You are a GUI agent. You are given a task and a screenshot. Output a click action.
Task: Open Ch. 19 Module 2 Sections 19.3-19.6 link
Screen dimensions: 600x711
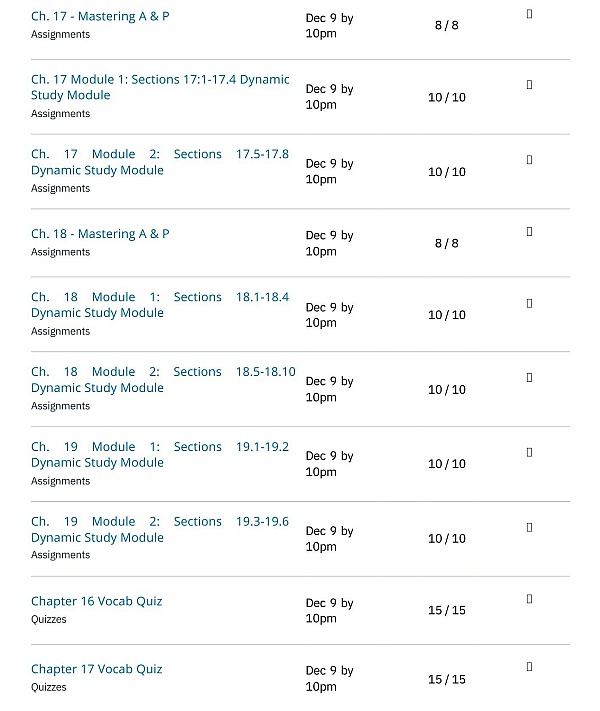160,529
